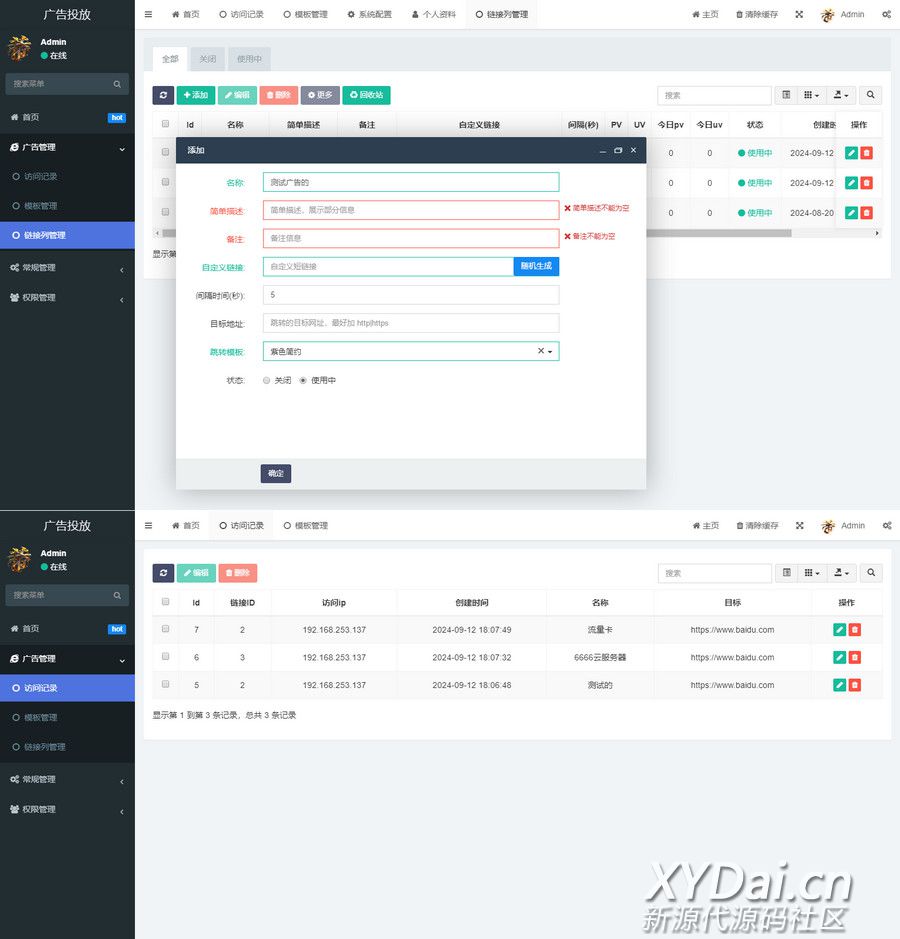Delete the link row created 2024-08-20

pyautogui.click(x=867, y=213)
